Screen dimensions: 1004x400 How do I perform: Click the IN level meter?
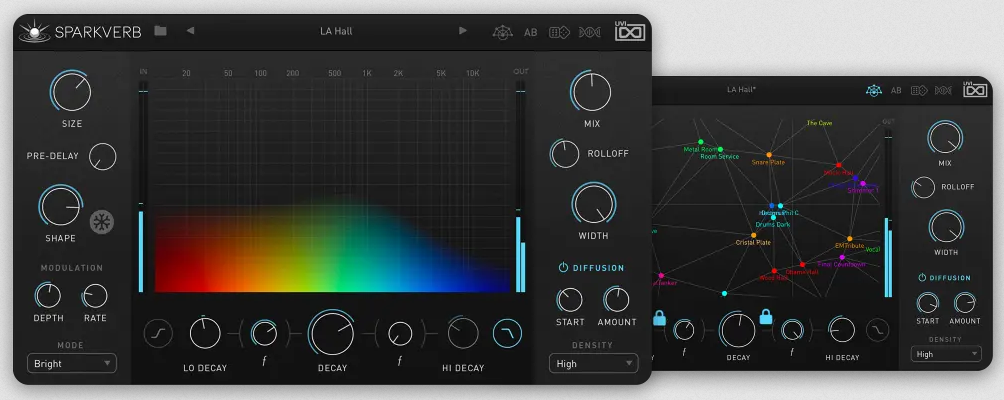[141, 186]
